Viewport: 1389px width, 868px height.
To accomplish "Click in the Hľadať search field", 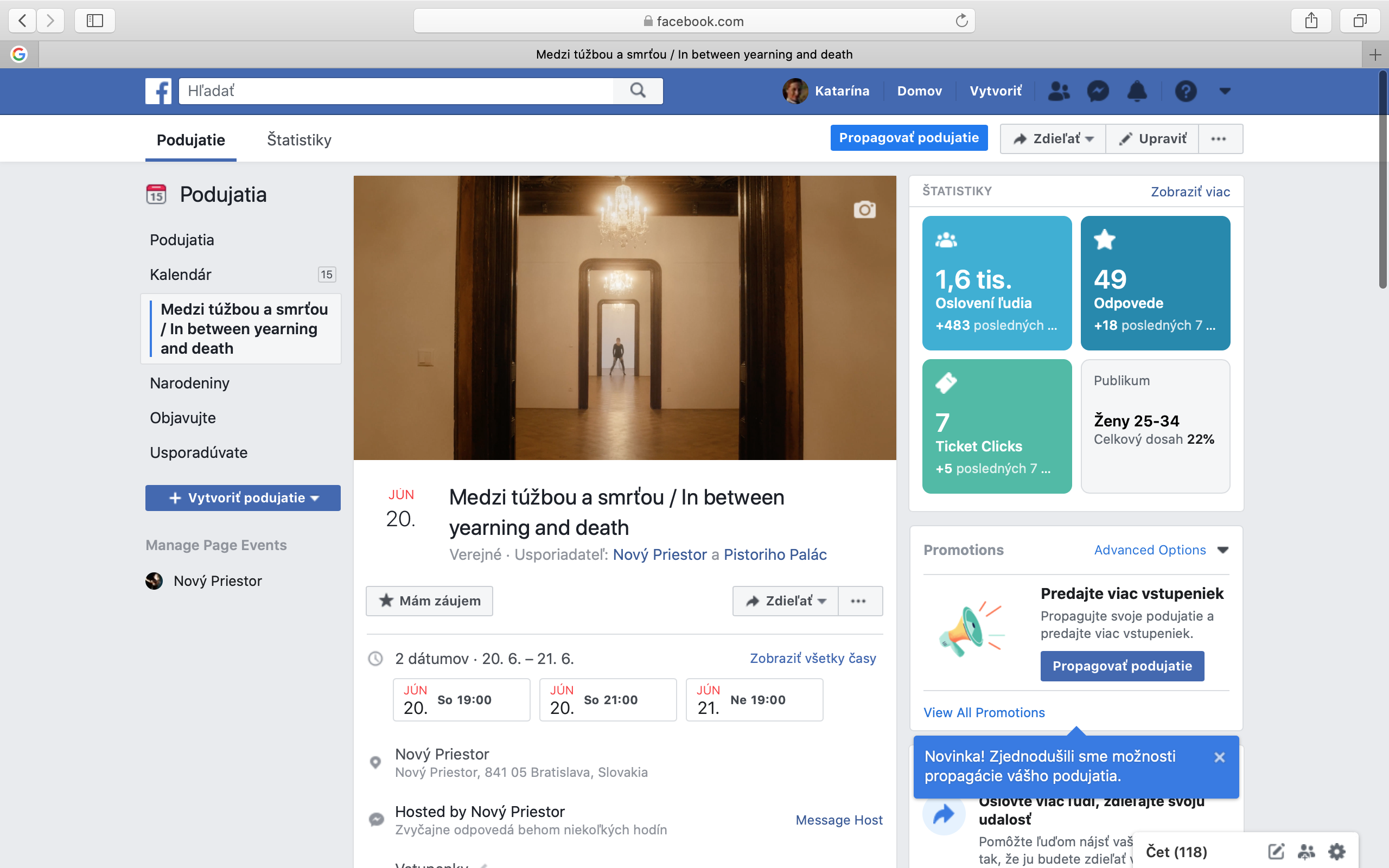I will point(396,91).
